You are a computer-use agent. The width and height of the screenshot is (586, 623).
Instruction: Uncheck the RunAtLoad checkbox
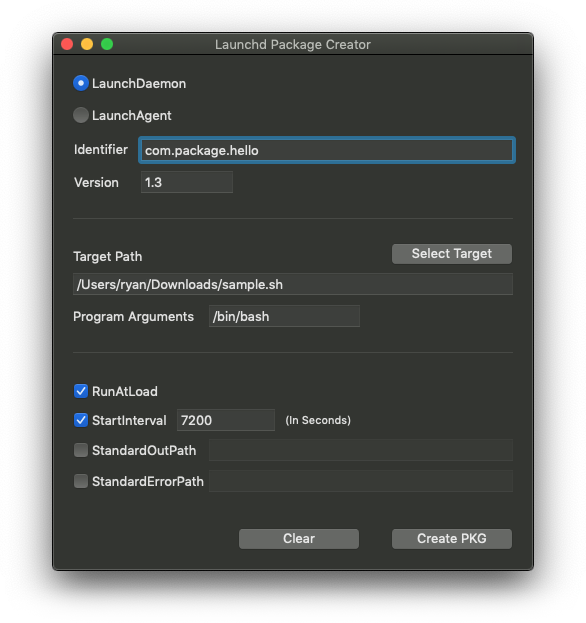pyautogui.click(x=81, y=391)
